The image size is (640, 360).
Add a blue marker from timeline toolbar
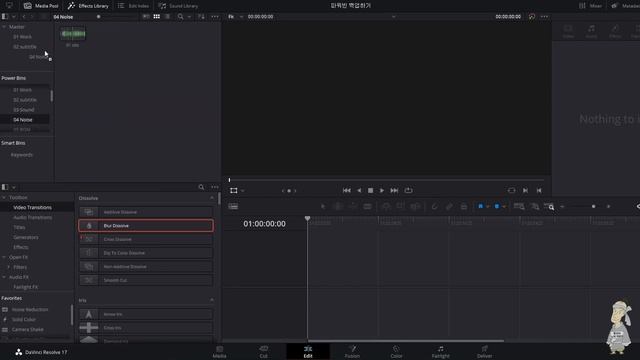[497, 207]
